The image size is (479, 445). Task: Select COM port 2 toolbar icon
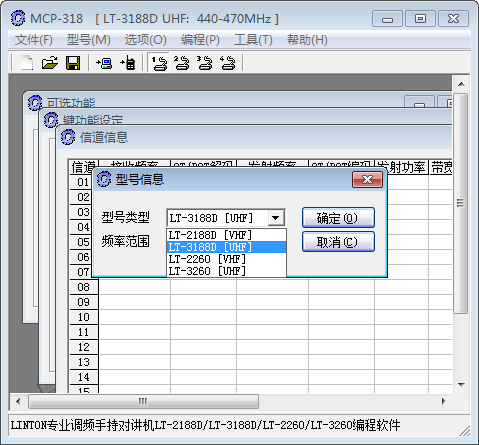tap(182, 63)
